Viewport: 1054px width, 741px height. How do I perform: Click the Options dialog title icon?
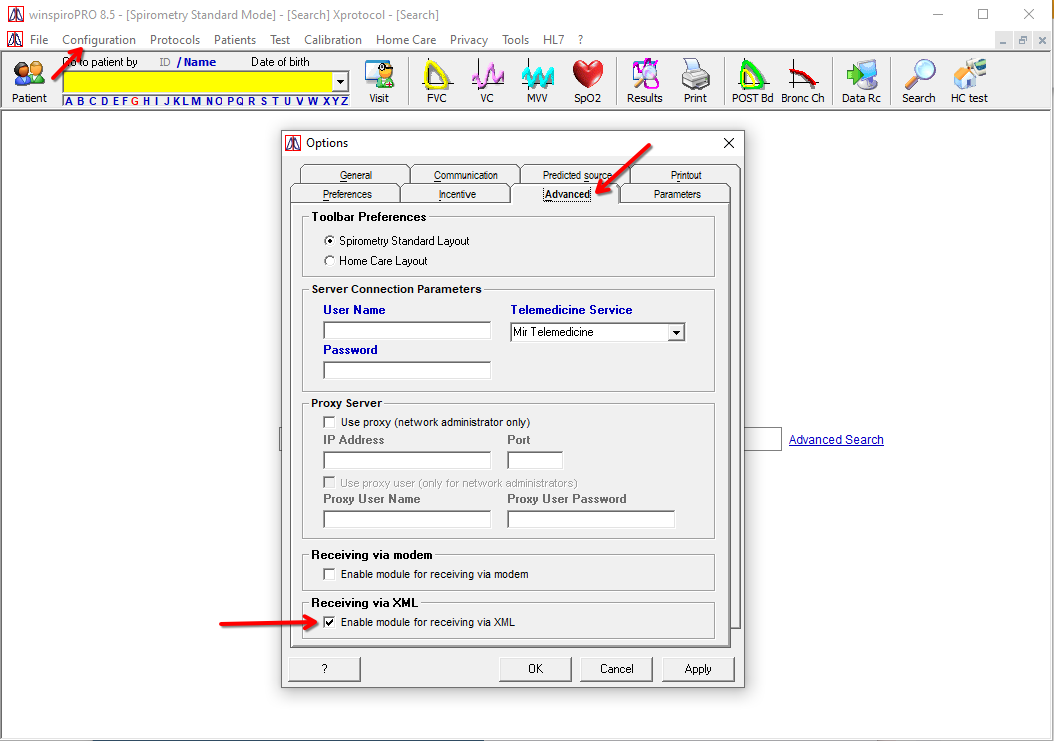(x=293, y=143)
